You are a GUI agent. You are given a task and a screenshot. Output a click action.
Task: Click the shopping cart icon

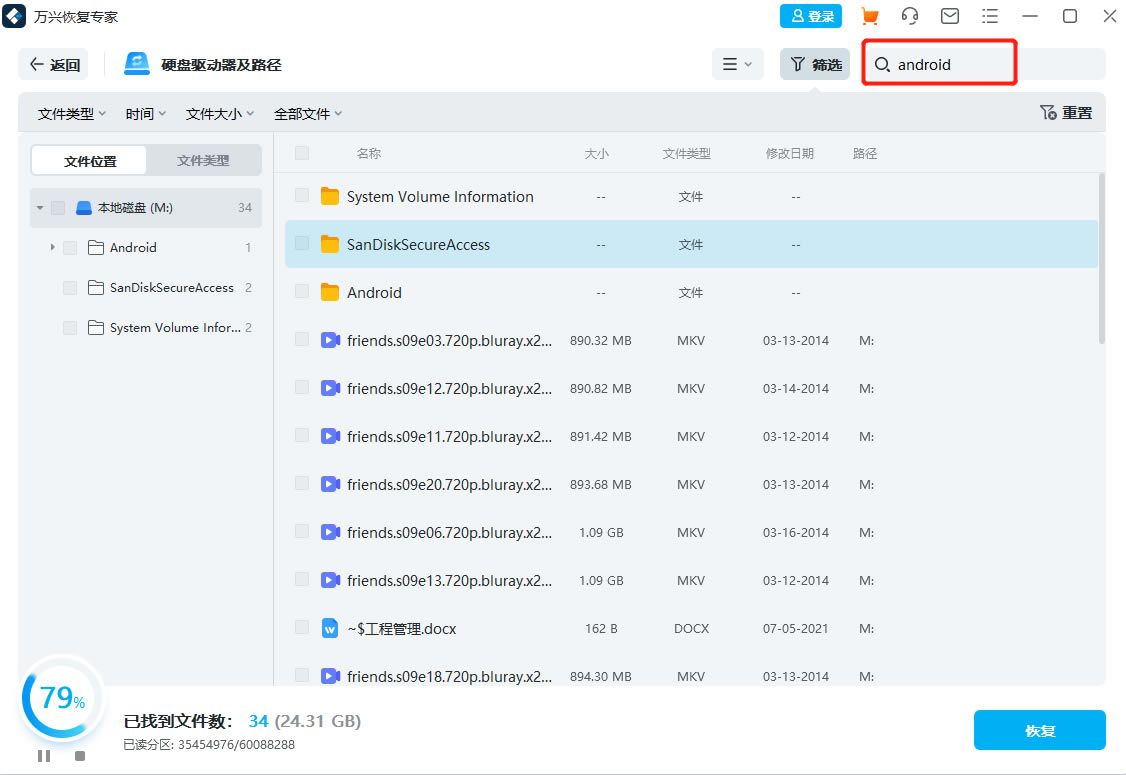coord(870,16)
